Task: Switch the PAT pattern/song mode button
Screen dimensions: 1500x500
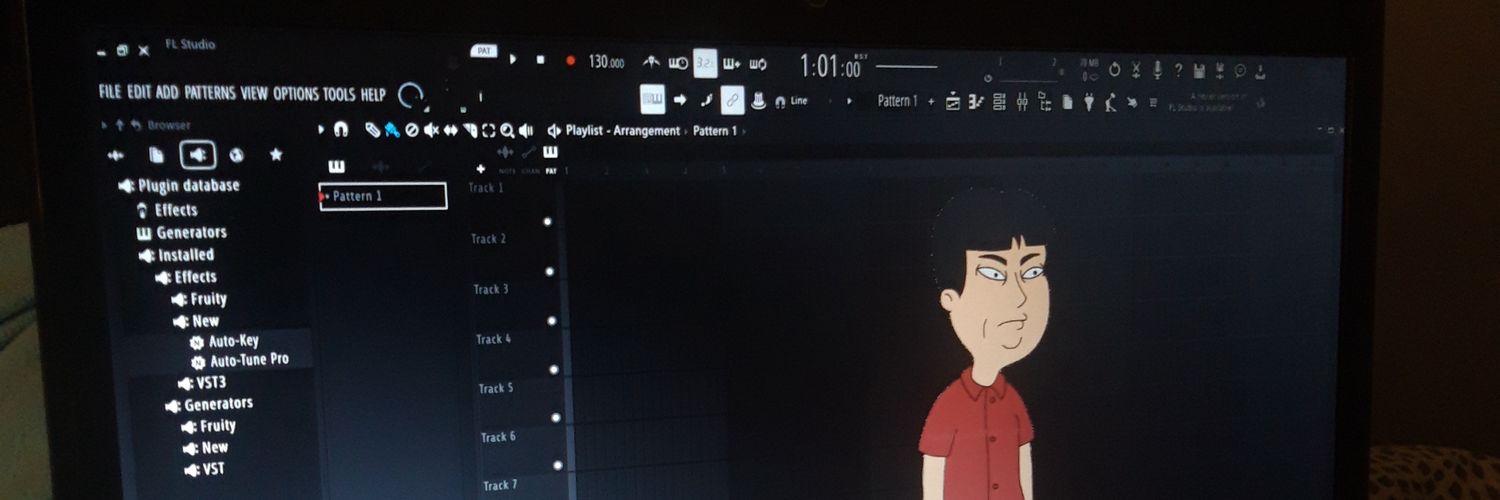Action: (484, 50)
